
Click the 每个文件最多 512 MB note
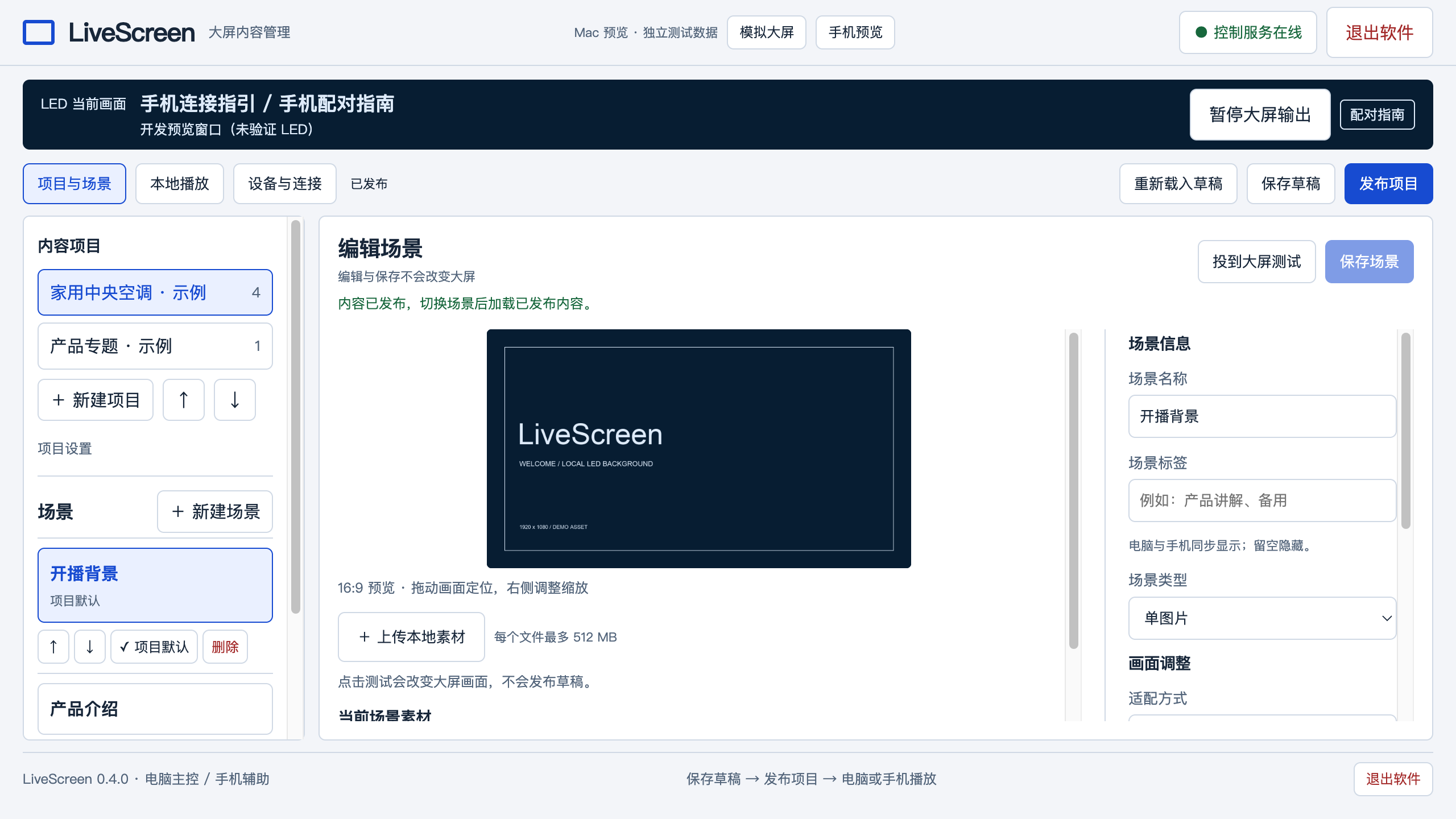[x=556, y=637]
